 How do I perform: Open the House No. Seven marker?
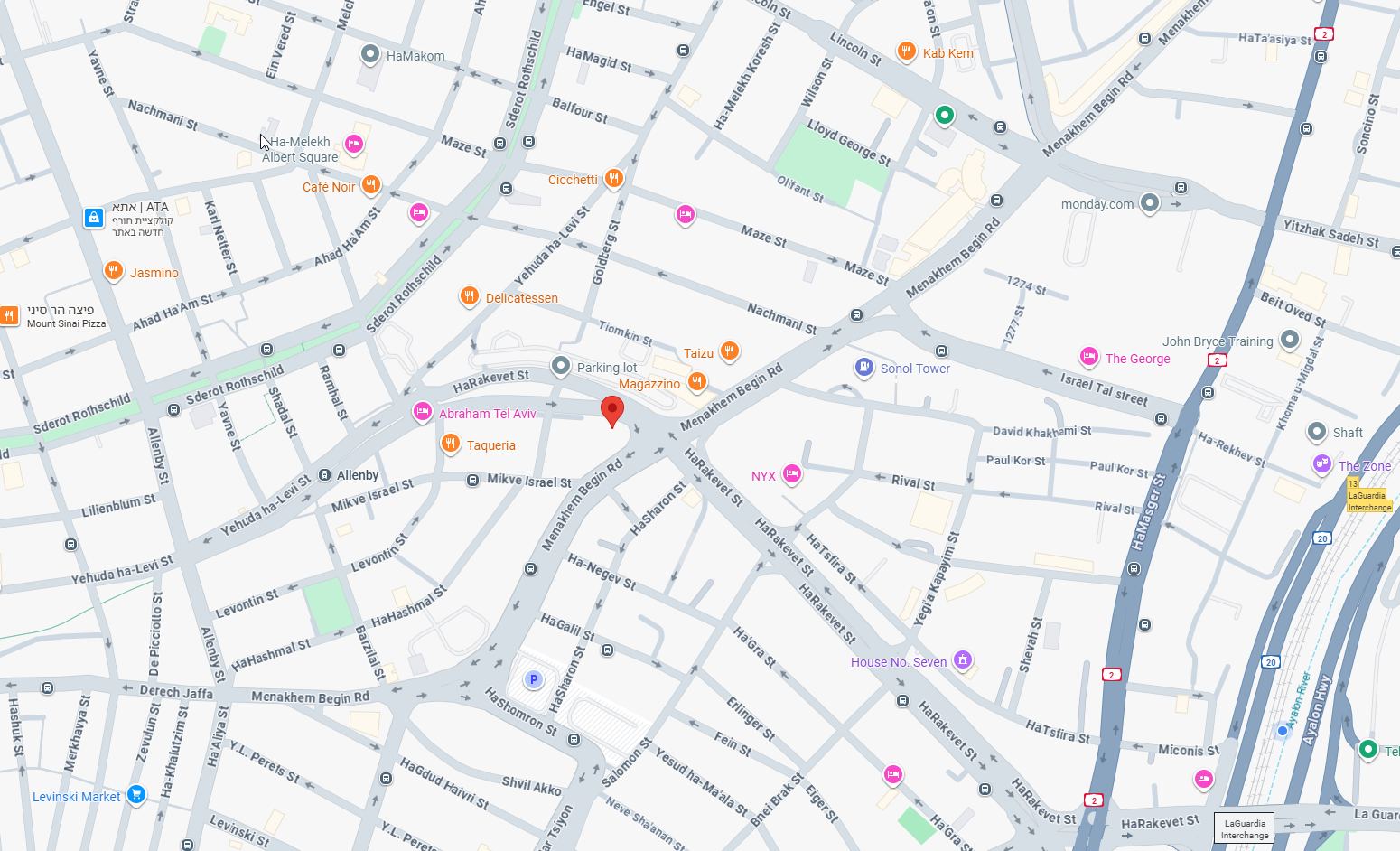point(963,661)
